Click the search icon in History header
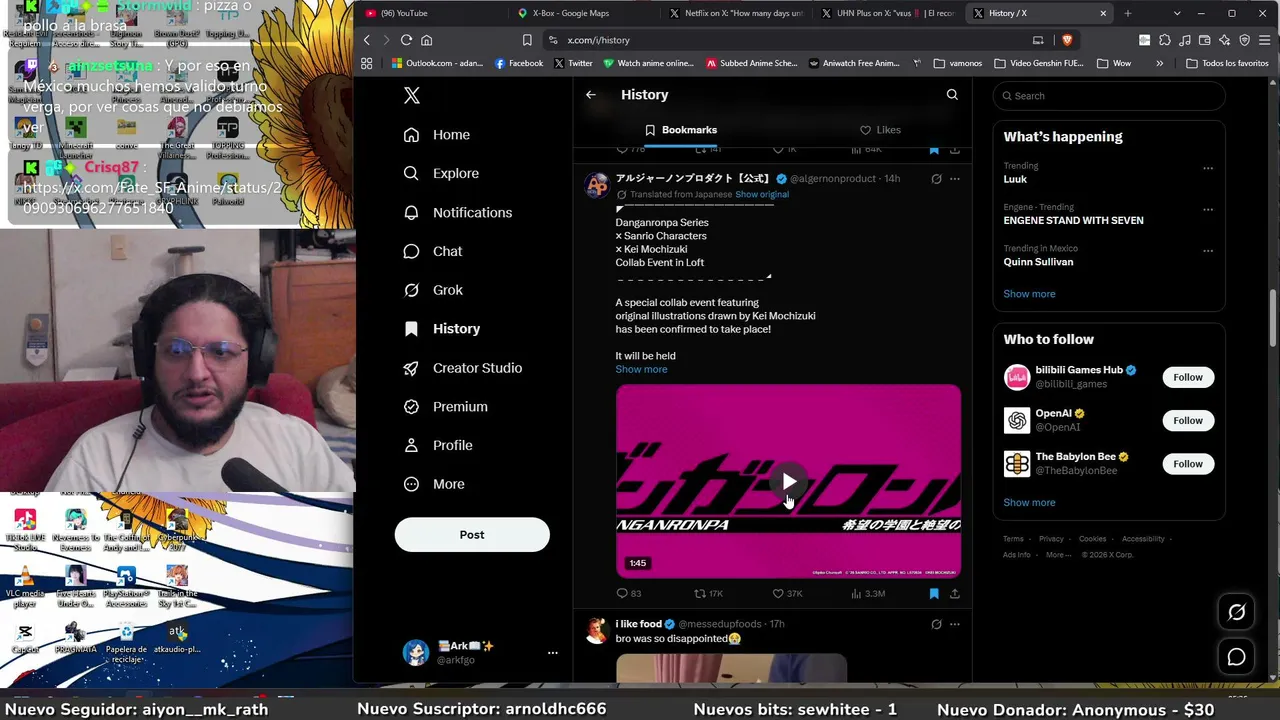 (952, 95)
